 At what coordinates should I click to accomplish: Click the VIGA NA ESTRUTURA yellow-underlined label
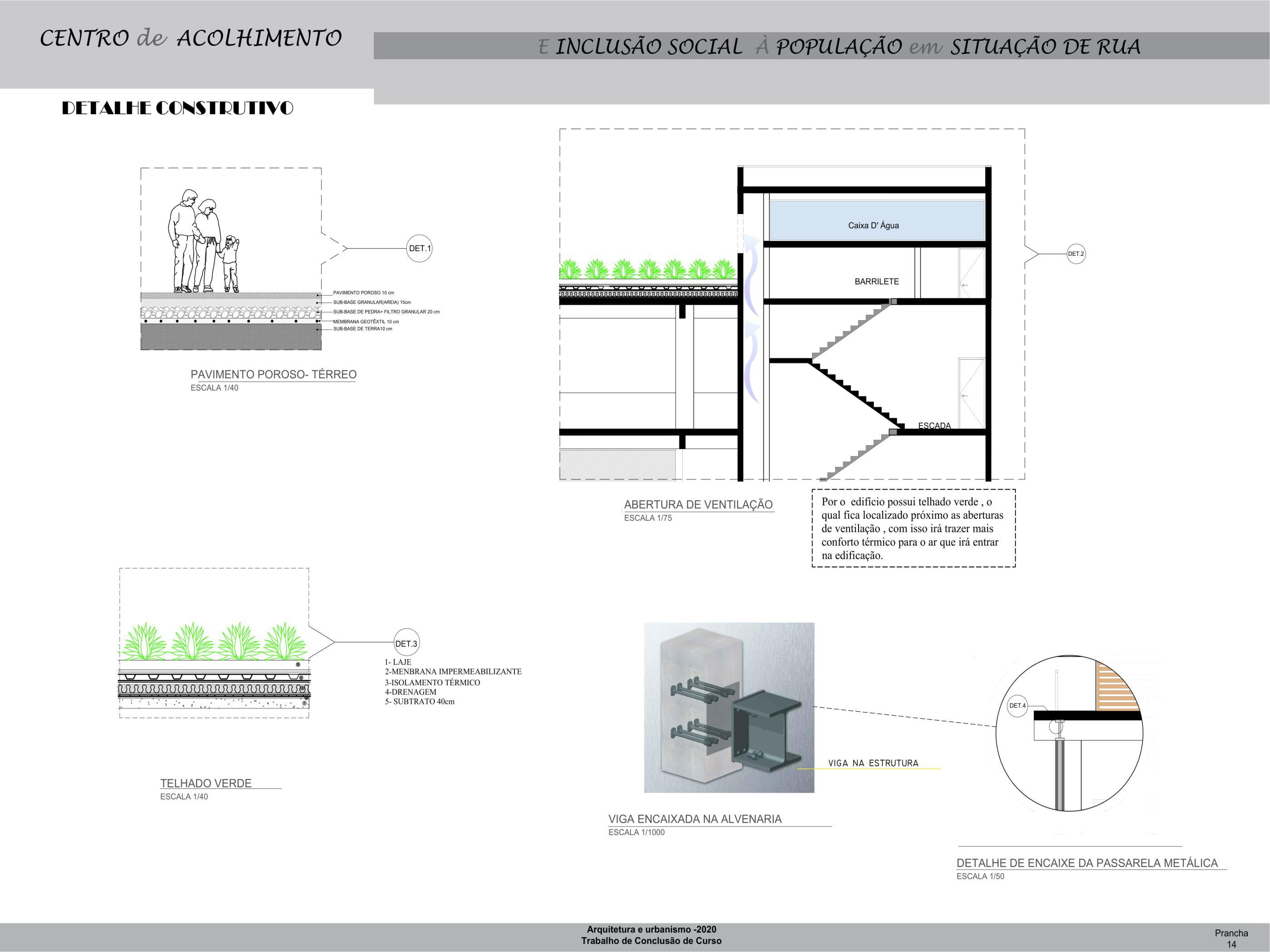click(873, 763)
